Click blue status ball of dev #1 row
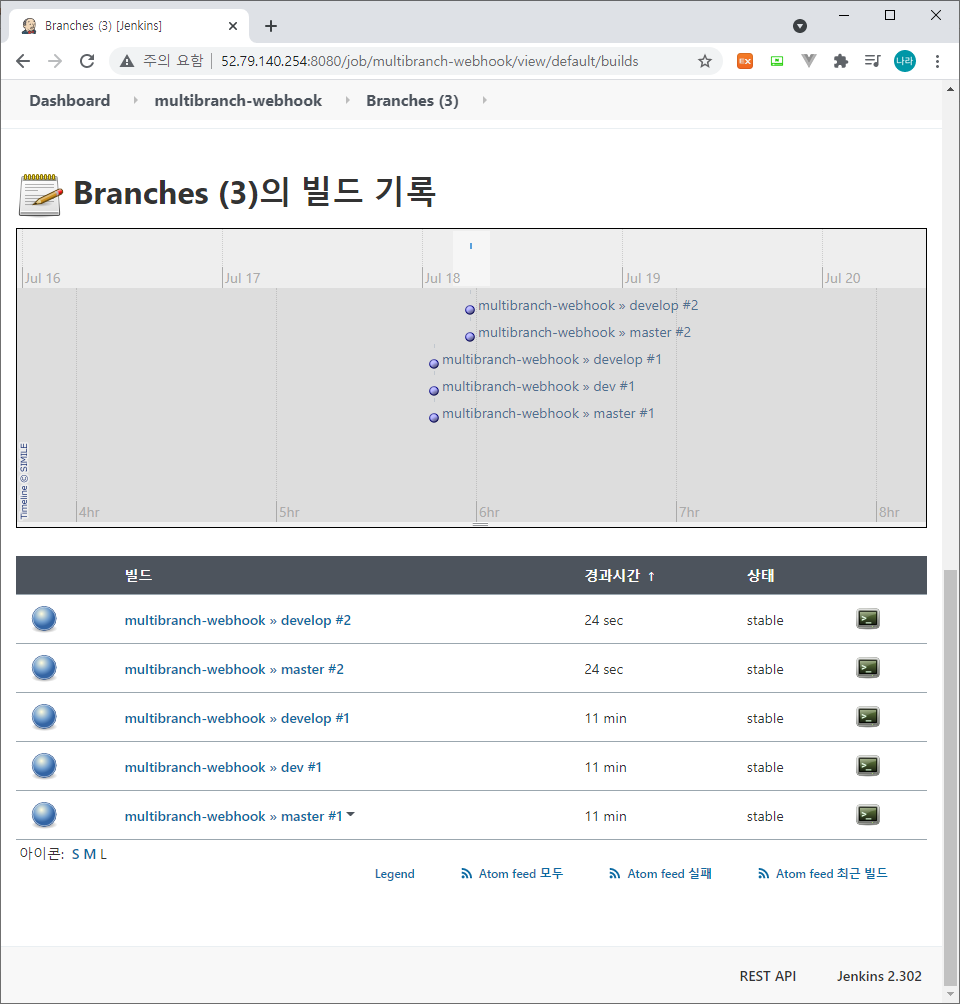 coord(44,766)
